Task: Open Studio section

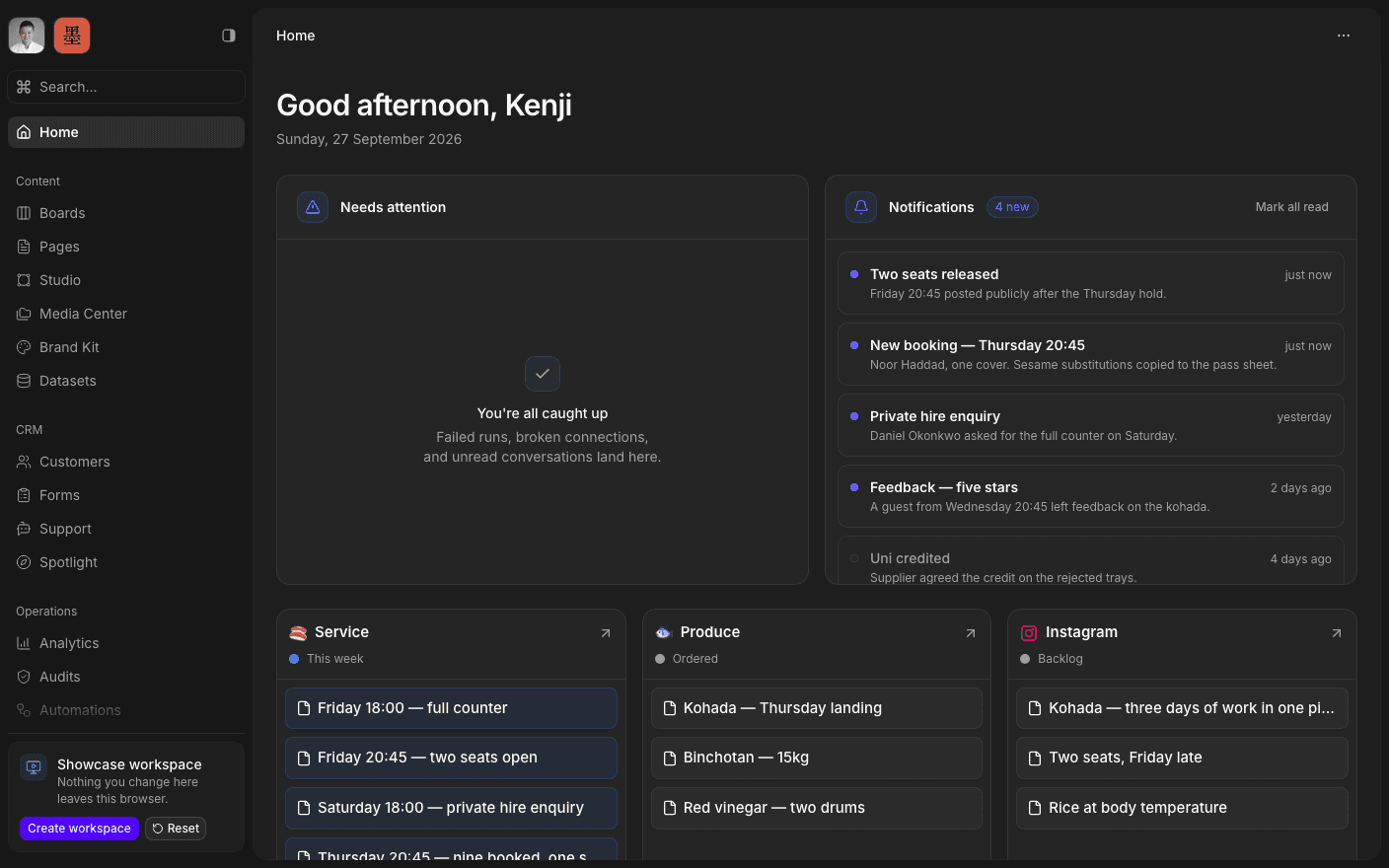Action: [126, 280]
